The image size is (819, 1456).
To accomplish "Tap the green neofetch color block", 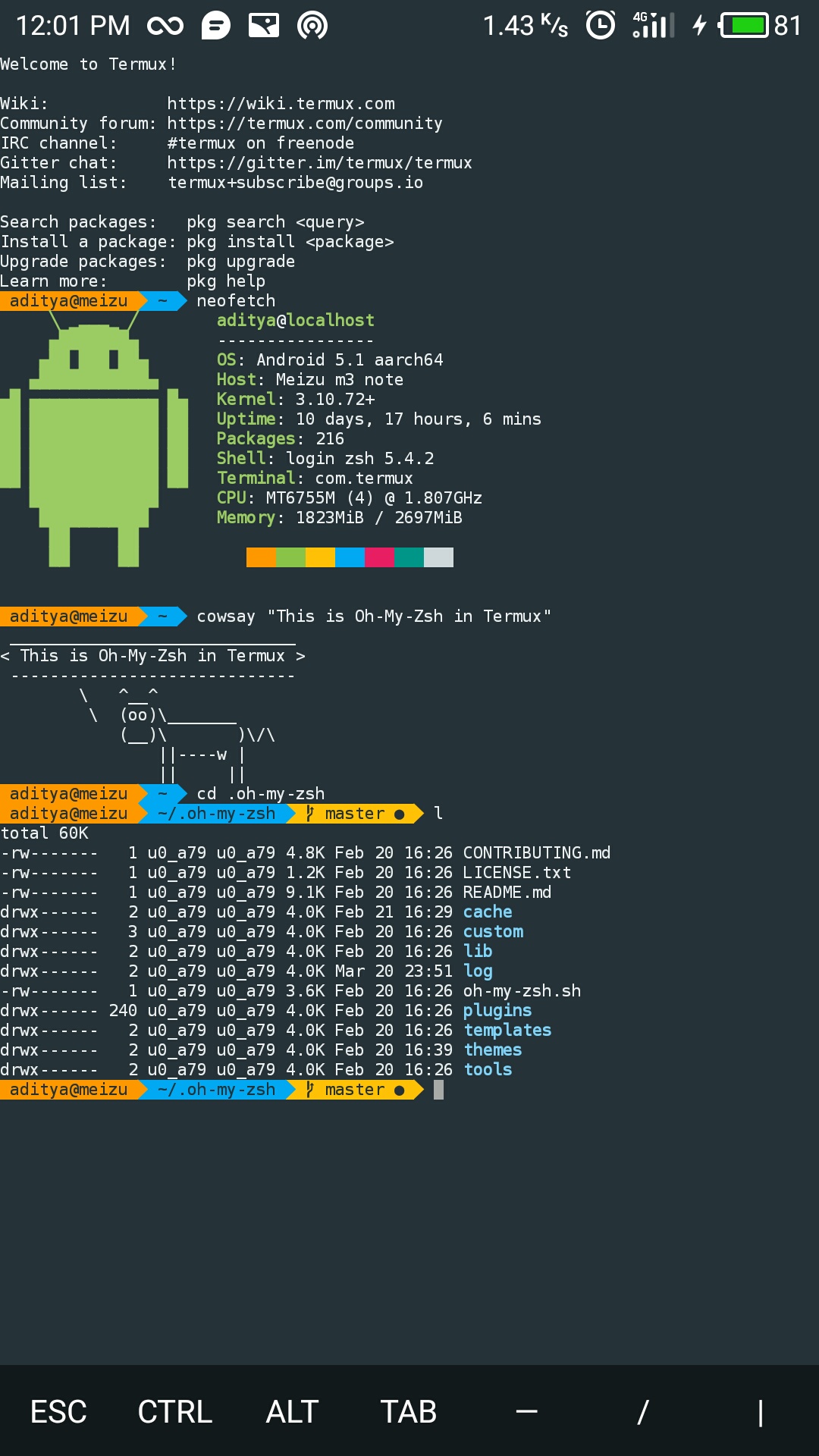I will click(x=290, y=557).
